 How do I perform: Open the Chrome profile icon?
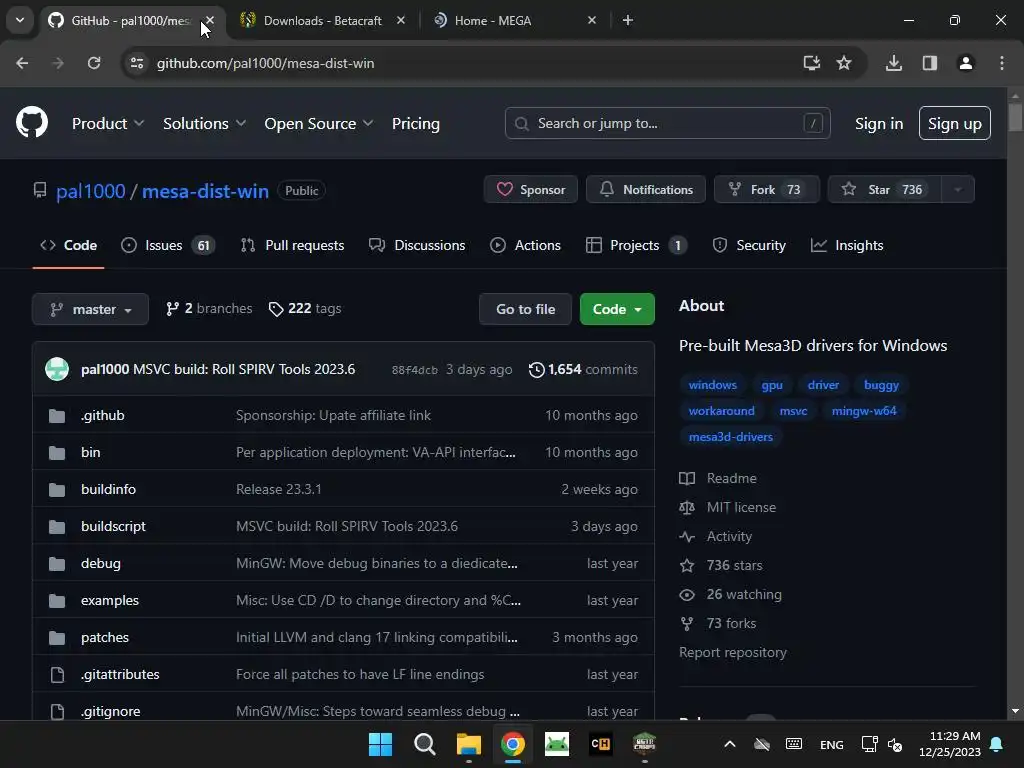click(966, 63)
